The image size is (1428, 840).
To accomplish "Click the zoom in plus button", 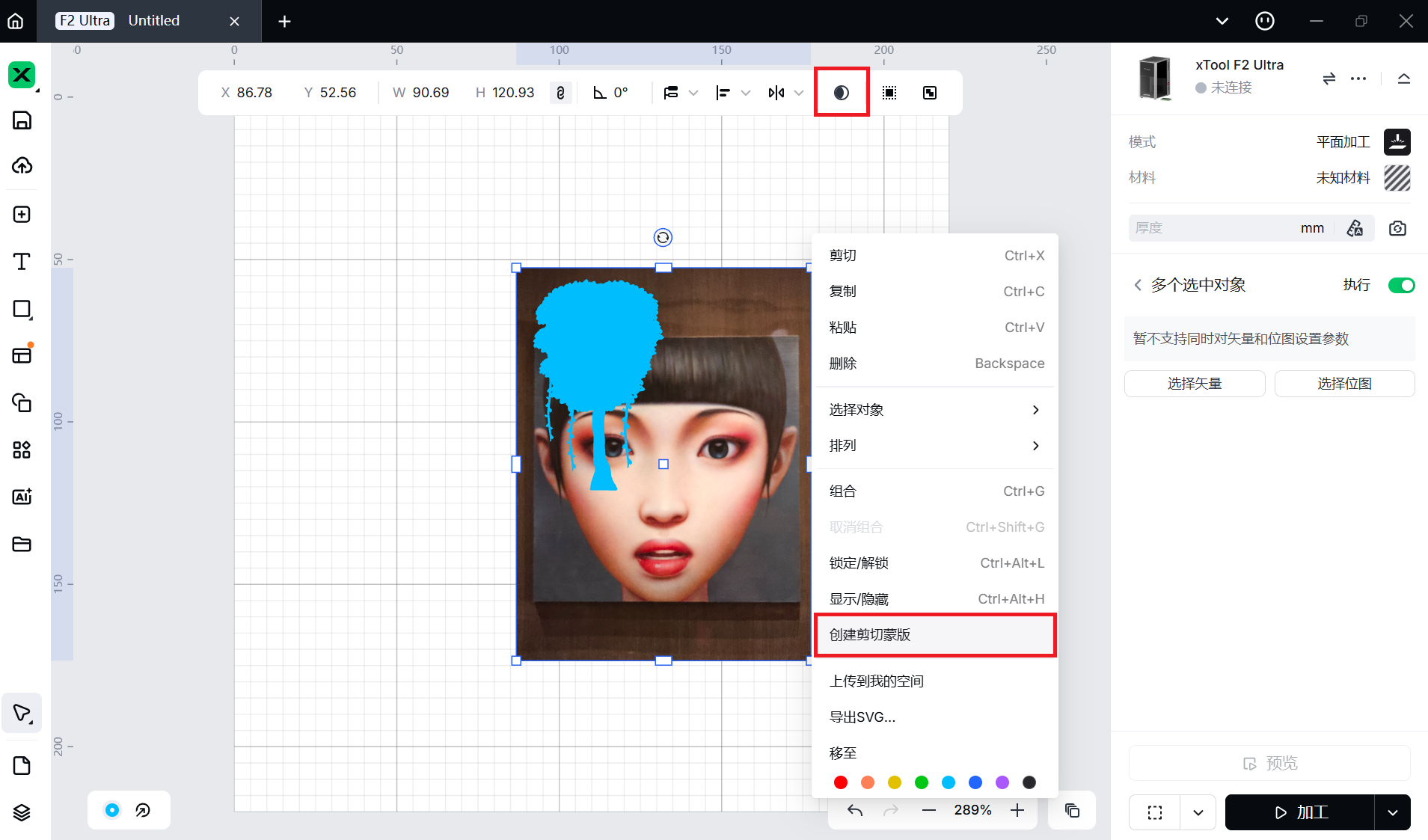I will tap(1017, 810).
